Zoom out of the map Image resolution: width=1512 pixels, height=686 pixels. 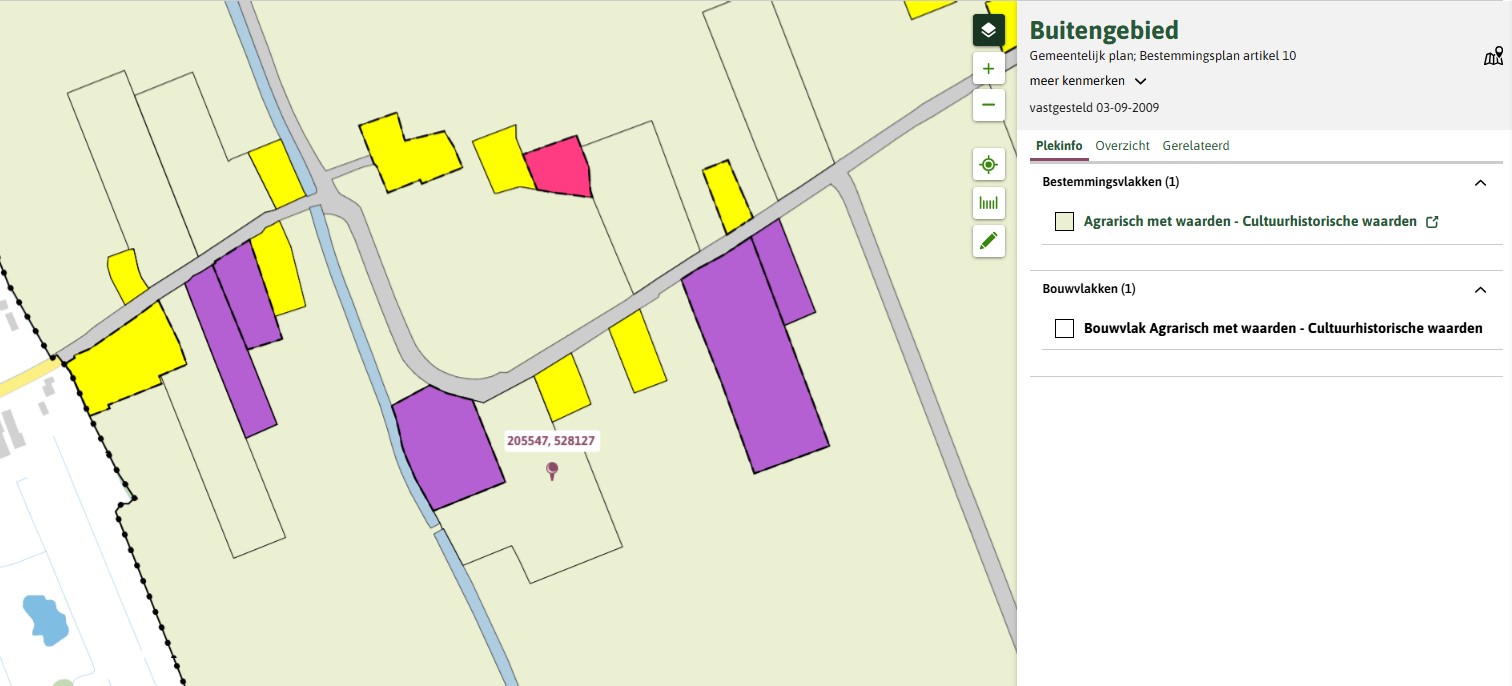(x=988, y=104)
